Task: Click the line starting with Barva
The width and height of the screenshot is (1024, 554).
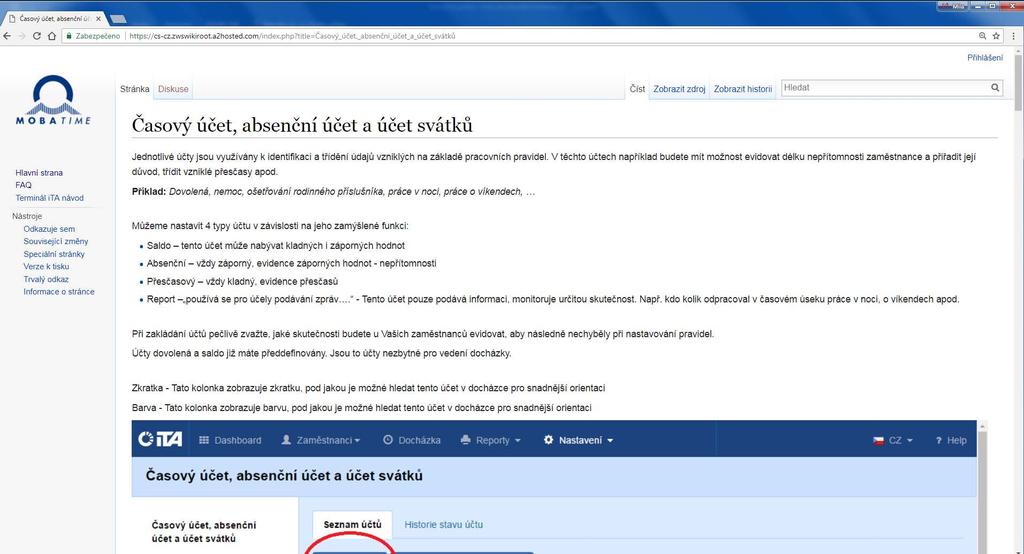Action: (x=362, y=408)
